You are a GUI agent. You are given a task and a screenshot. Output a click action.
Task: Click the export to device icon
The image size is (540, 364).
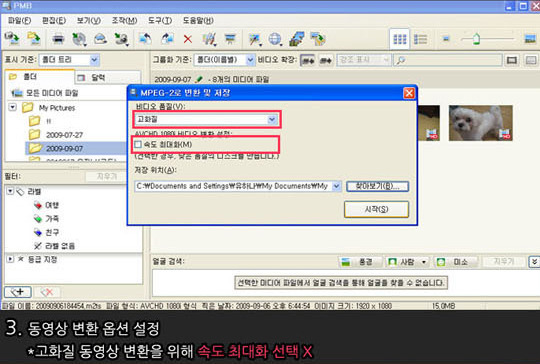tap(121, 39)
